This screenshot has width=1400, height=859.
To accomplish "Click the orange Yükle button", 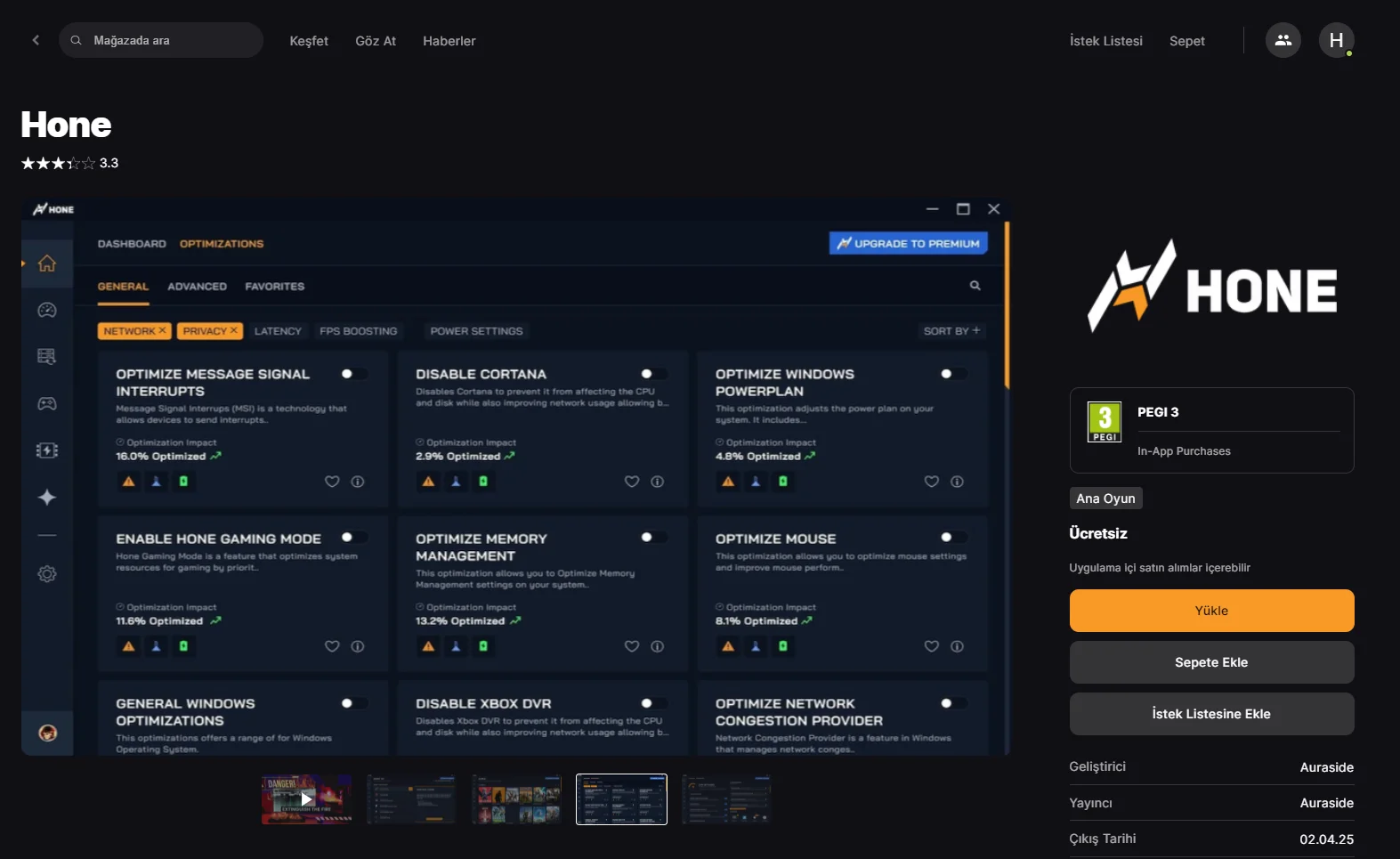I will pos(1212,611).
